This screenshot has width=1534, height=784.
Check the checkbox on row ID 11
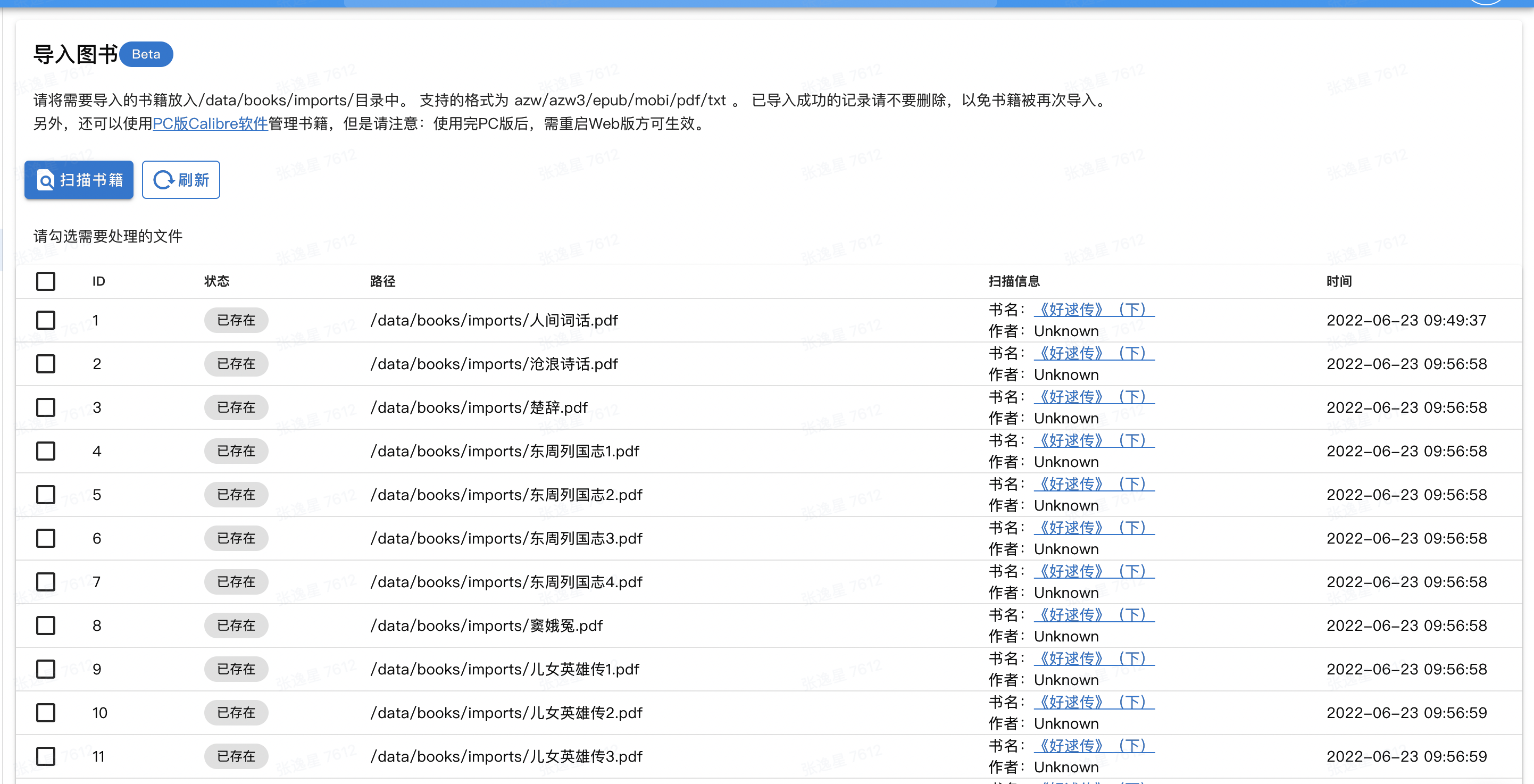coord(45,756)
